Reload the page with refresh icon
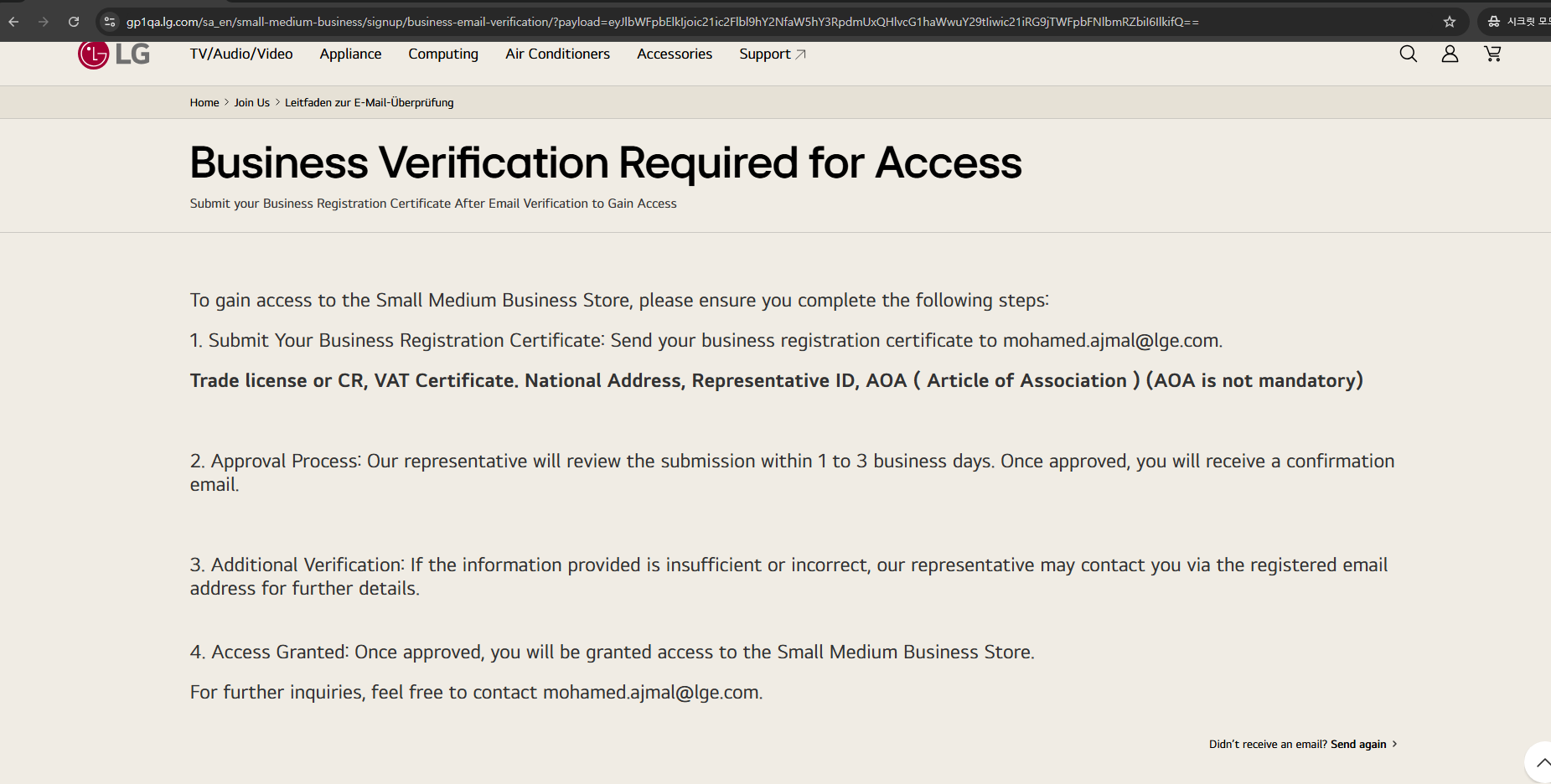Viewport: 1551px width, 784px height. [74, 22]
